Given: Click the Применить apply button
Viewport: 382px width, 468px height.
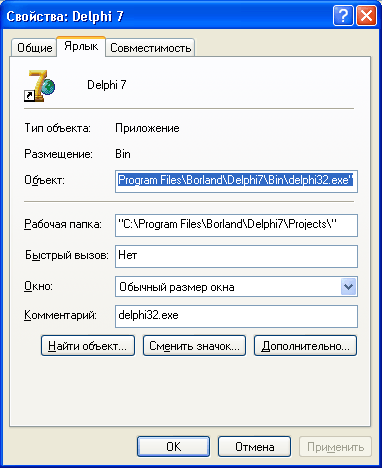Looking at the screenshot, I should coord(335,447).
